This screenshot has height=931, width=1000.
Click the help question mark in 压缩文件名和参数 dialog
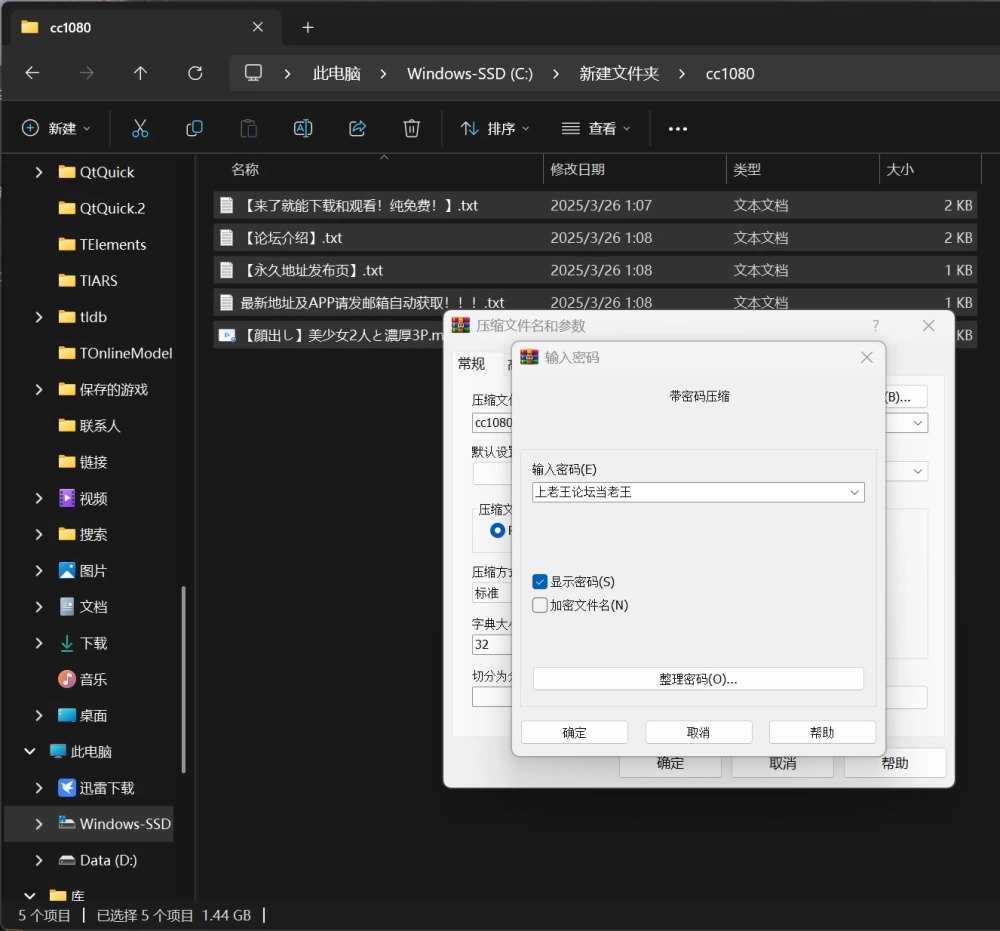(x=876, y=326)
